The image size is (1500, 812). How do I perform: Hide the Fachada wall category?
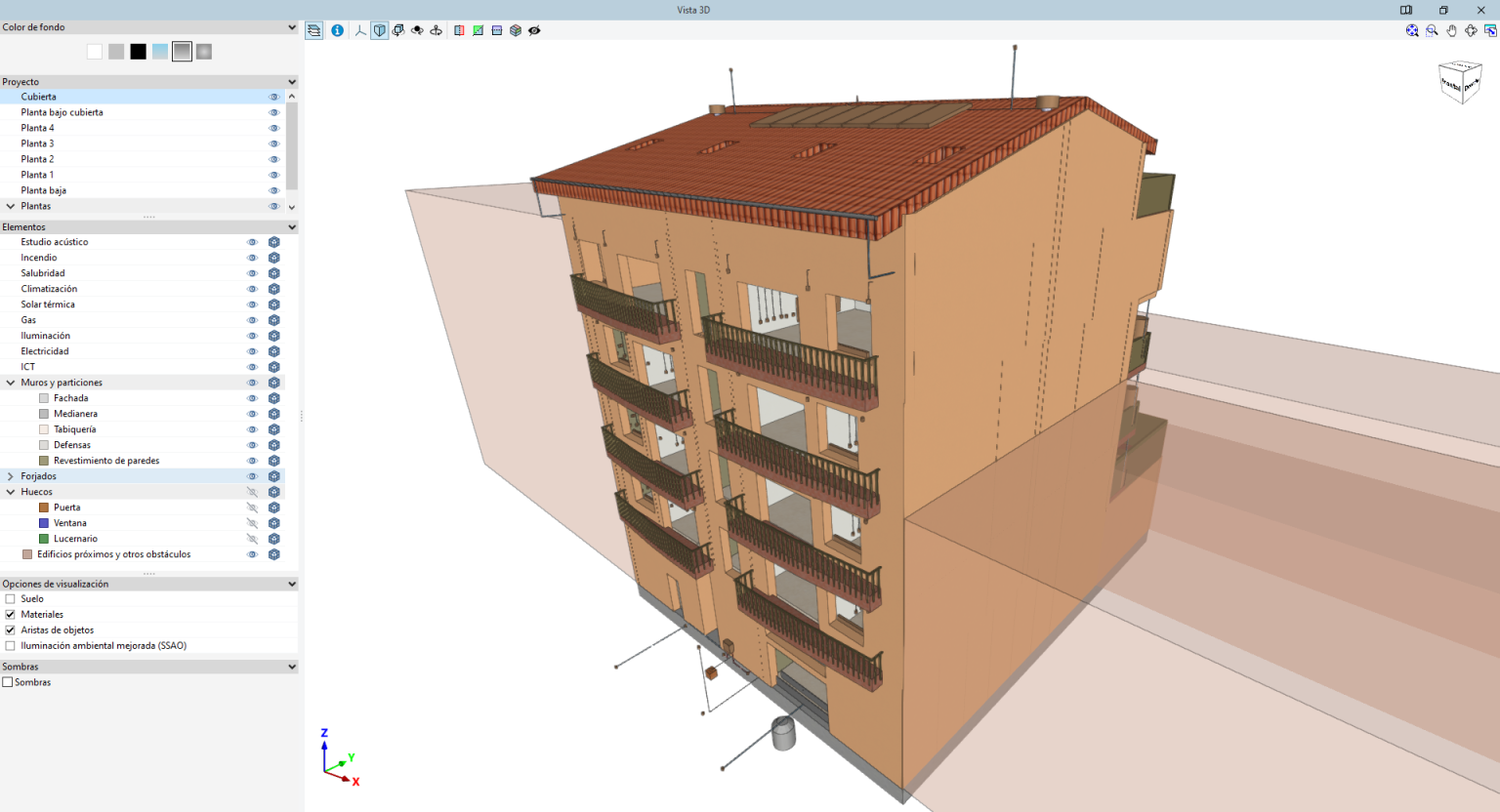252,397
